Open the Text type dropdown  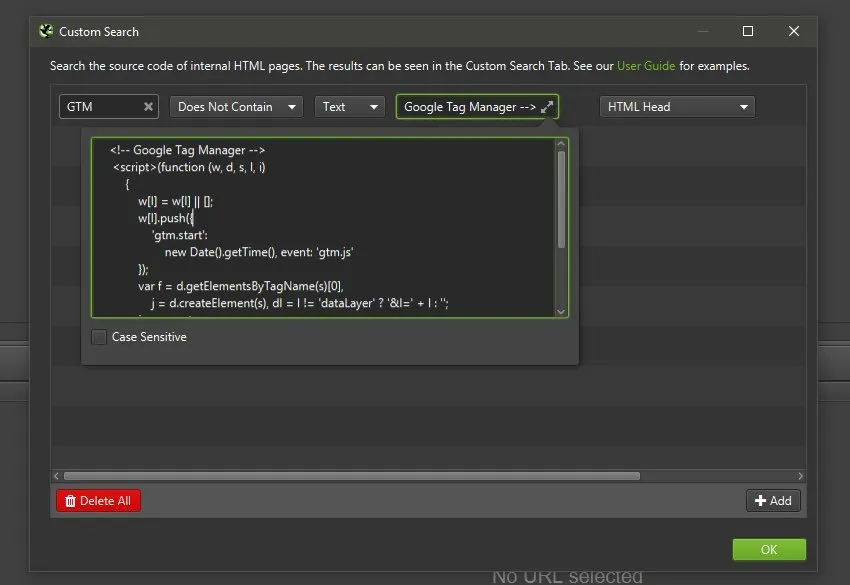(349, 107)
